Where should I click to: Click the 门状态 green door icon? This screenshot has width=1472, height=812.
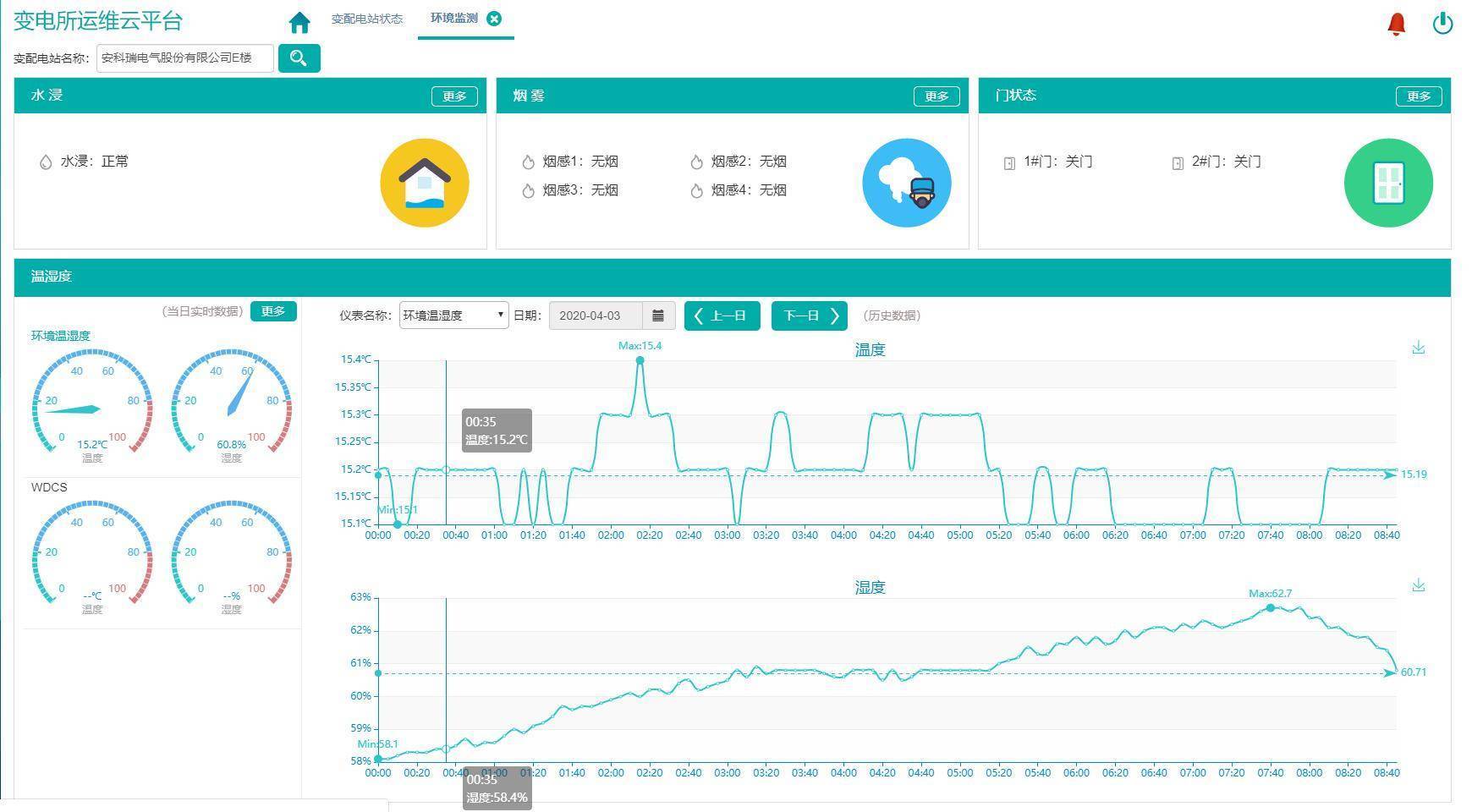pyautogui.click(x=1387, y=183)
